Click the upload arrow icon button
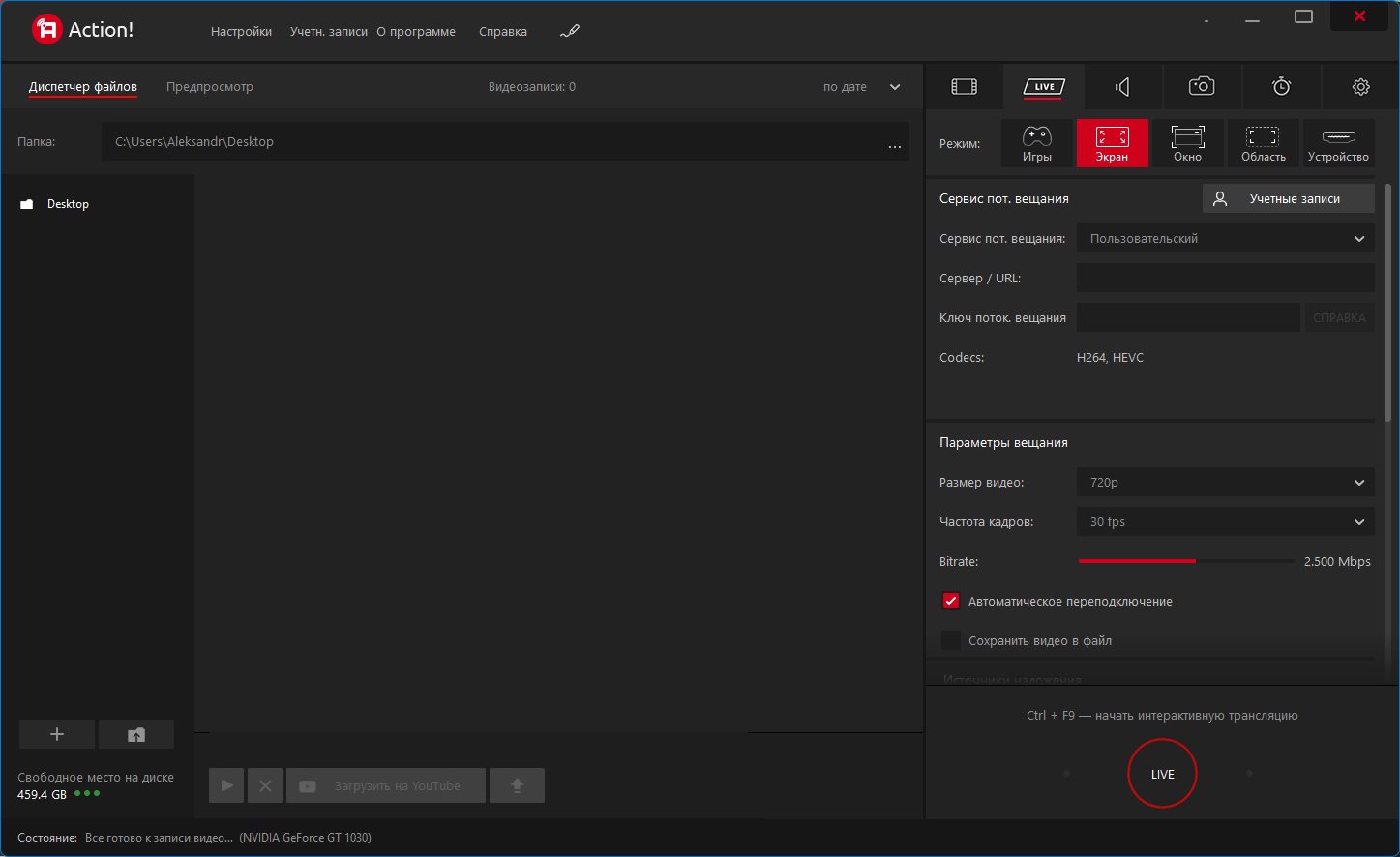The image size is (1400, 857). 517,785
